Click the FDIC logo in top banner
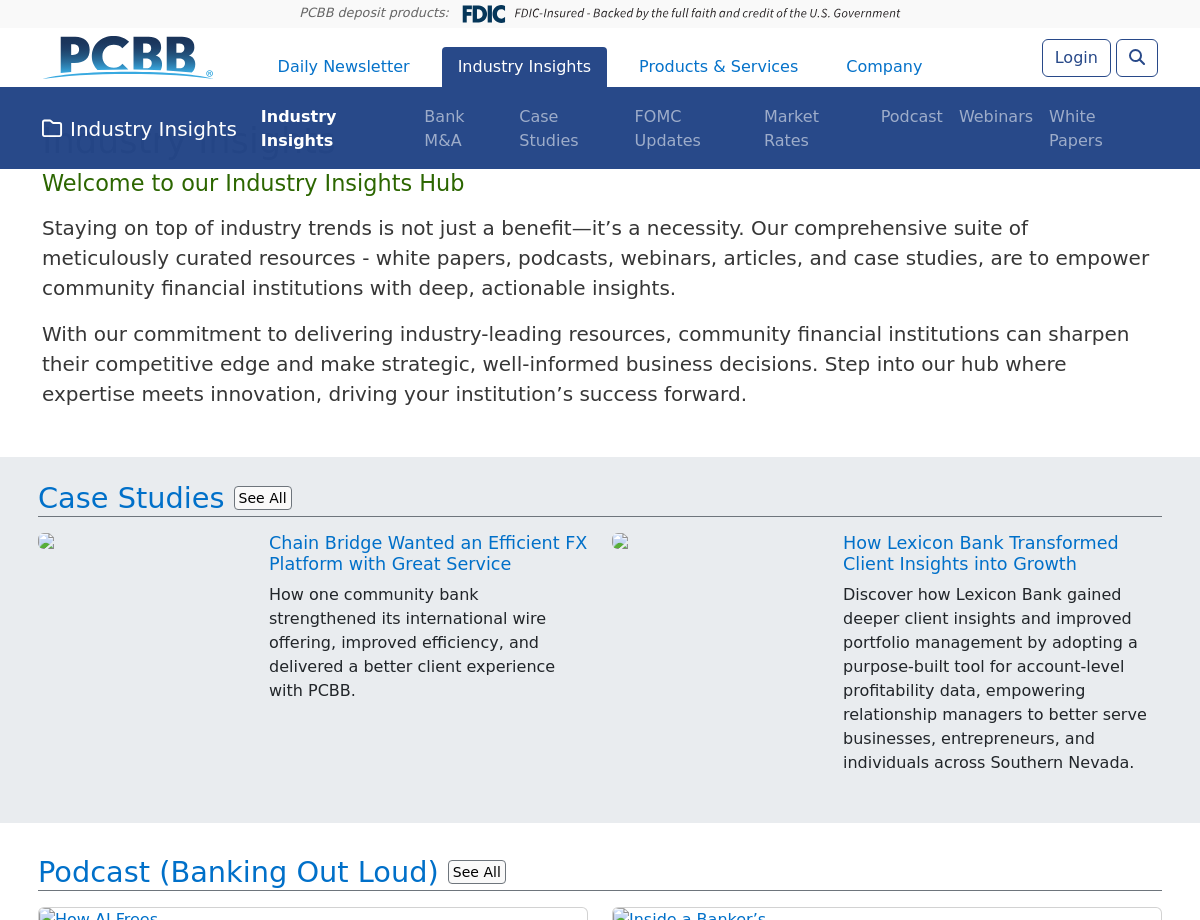This screenshot has width=1200, height=920. (x=483, y=14)
